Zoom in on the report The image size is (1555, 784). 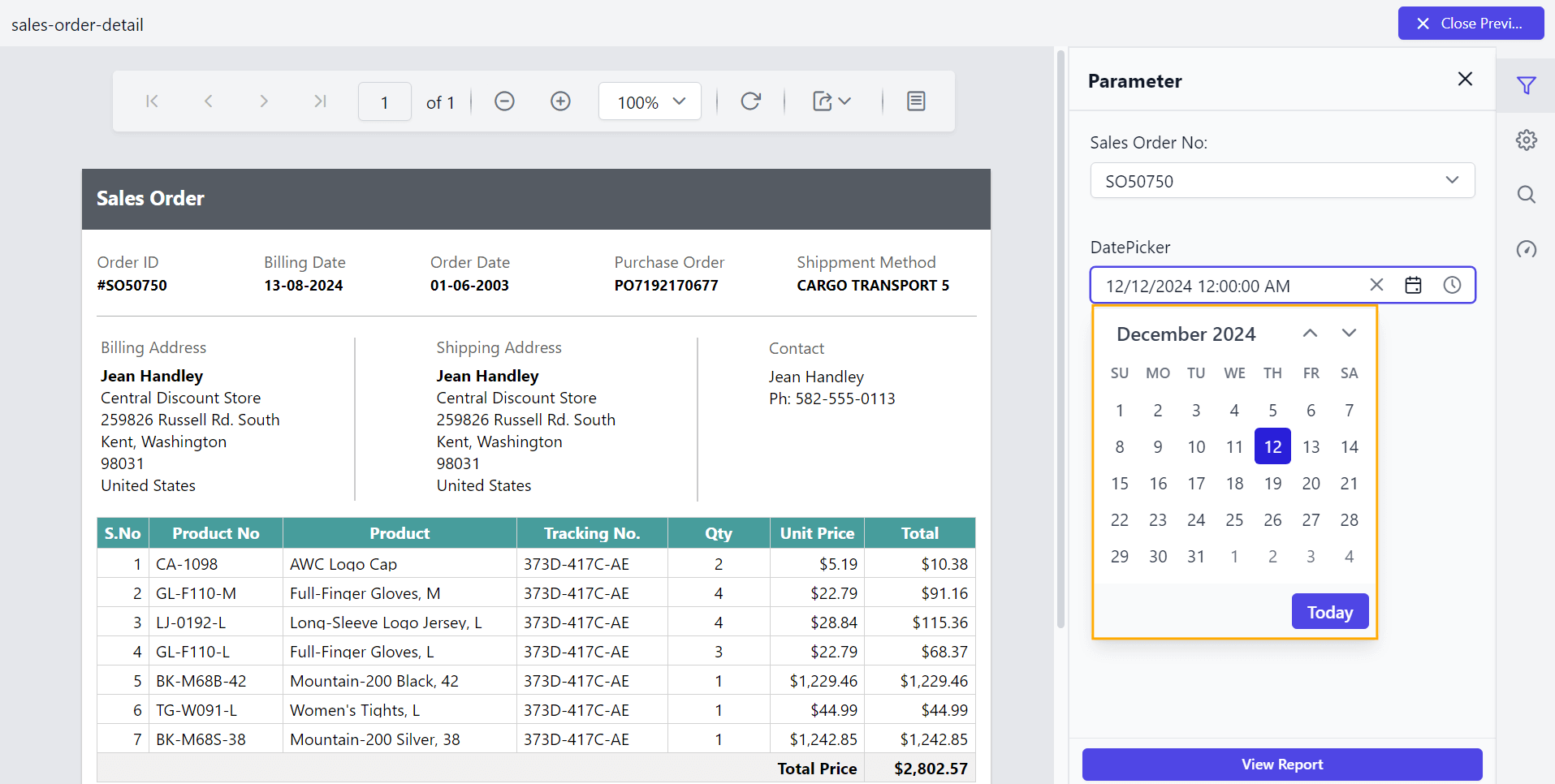[x=559, y=101]
